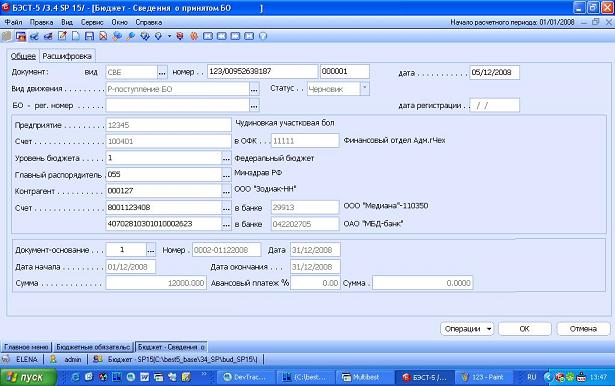Open lookup for account 40702810301010002623
The image size is (615, 386).
[x=226, y=224]
